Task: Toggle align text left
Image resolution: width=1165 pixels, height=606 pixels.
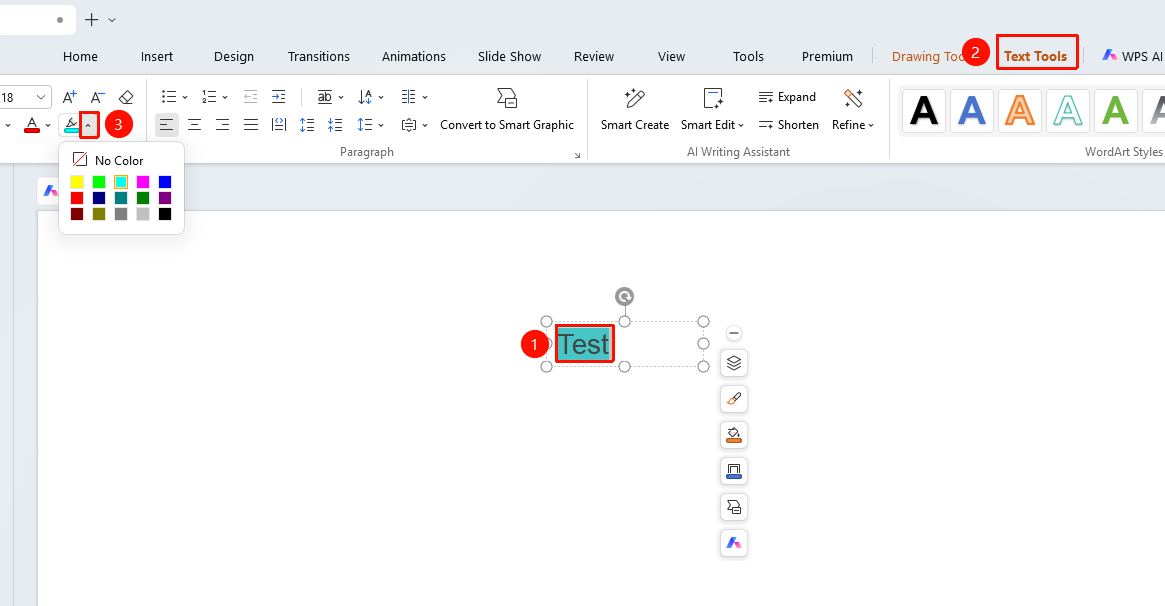Action: coord(166,125)
